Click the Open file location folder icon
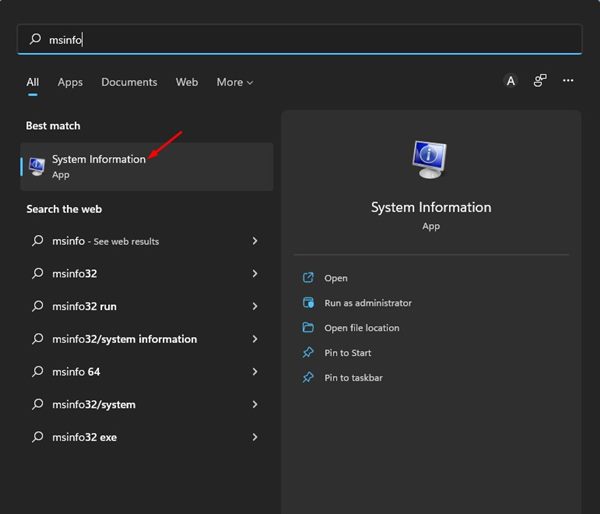Viewport: 600px width, 514px height. click(308, 327)
